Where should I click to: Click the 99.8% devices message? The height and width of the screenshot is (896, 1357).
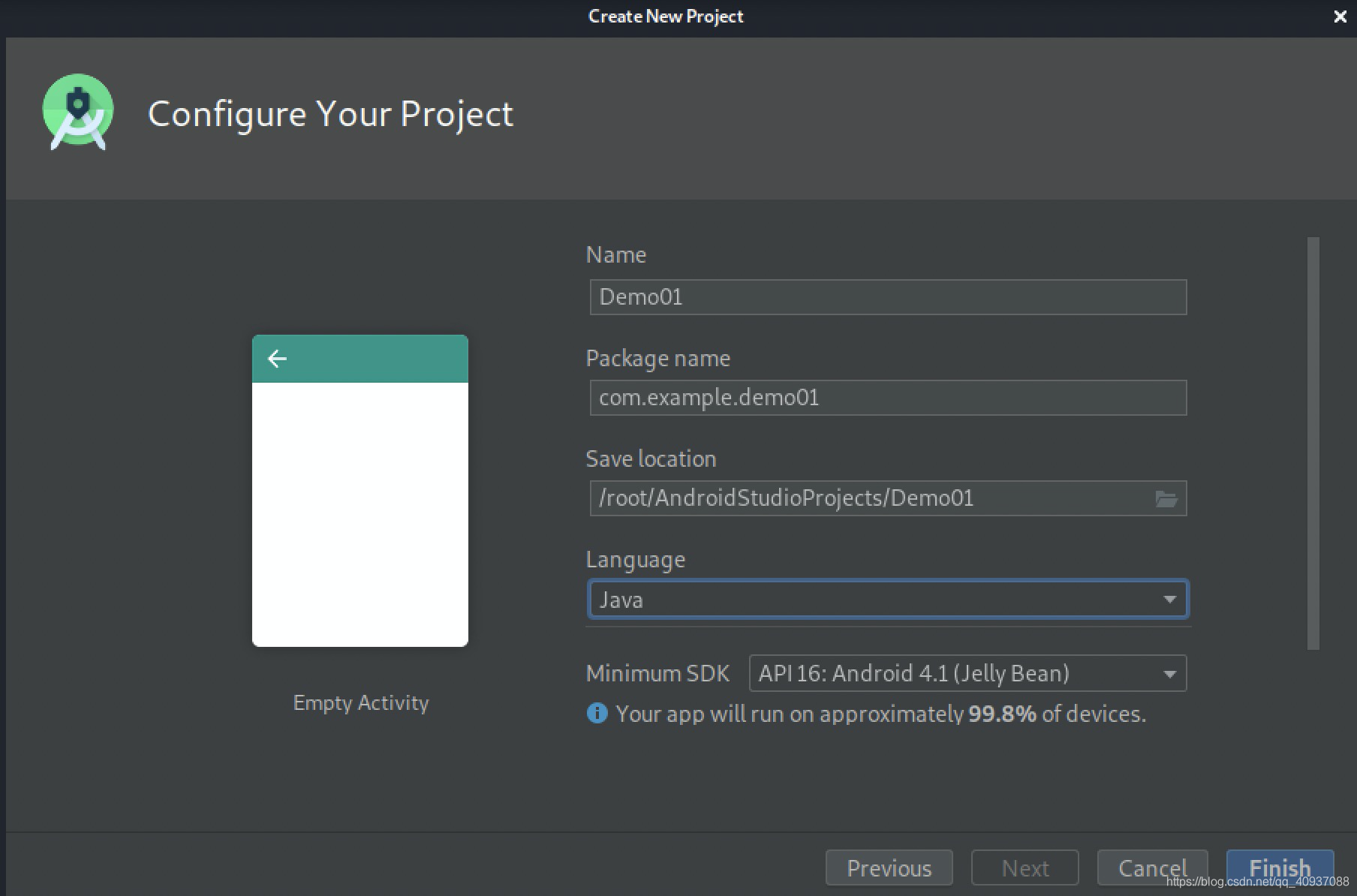tap(880, 714)
